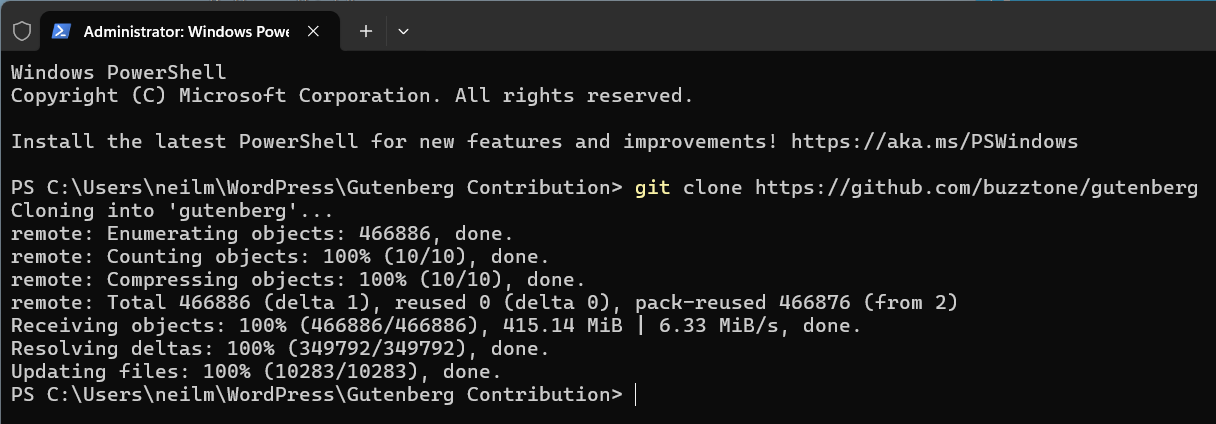Click the Receiving objects 415.14 MiB line

tap(436, 325)
